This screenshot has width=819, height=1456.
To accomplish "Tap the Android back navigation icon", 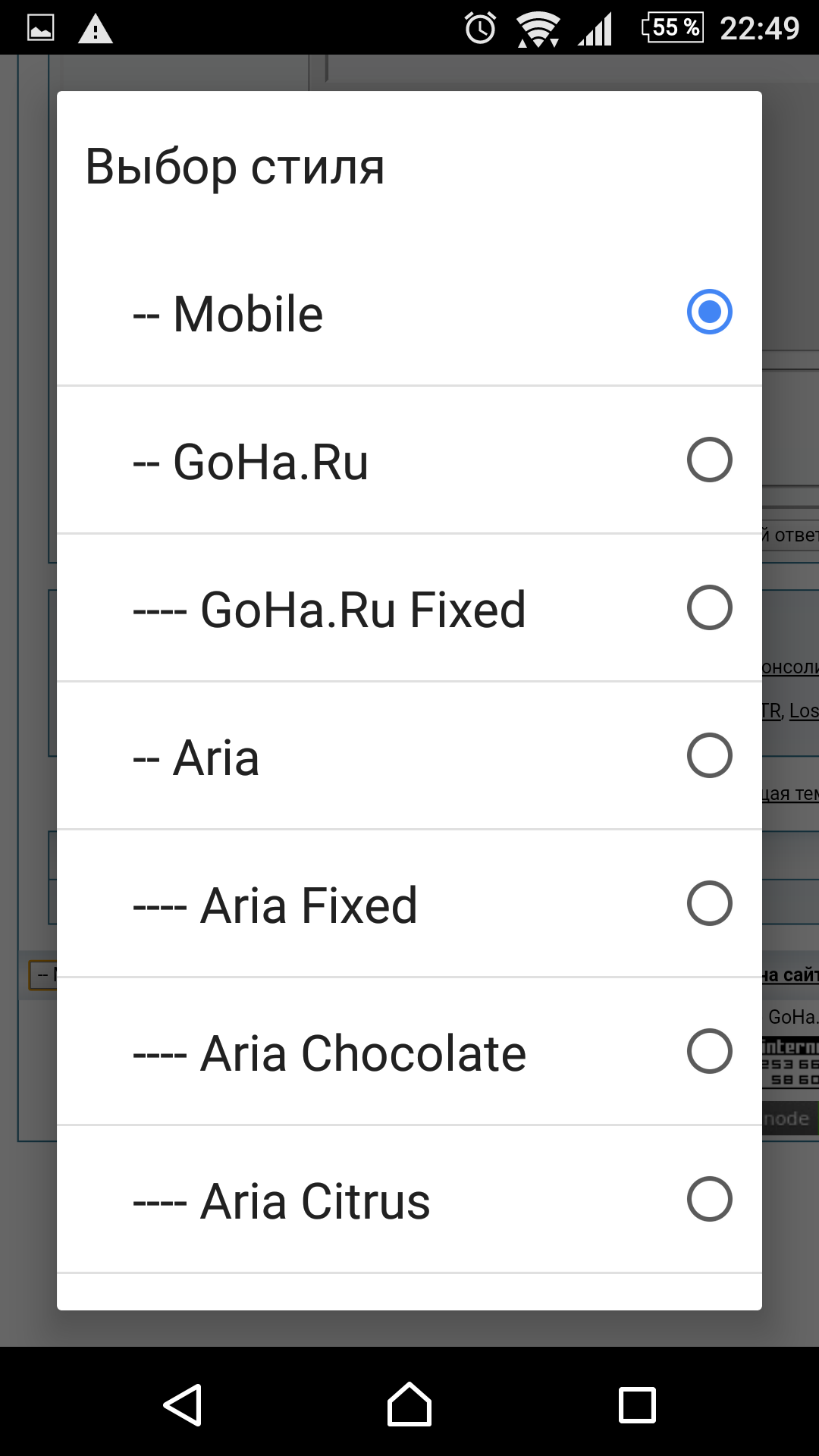I will pyautogui.click(x=183, y=1405).
